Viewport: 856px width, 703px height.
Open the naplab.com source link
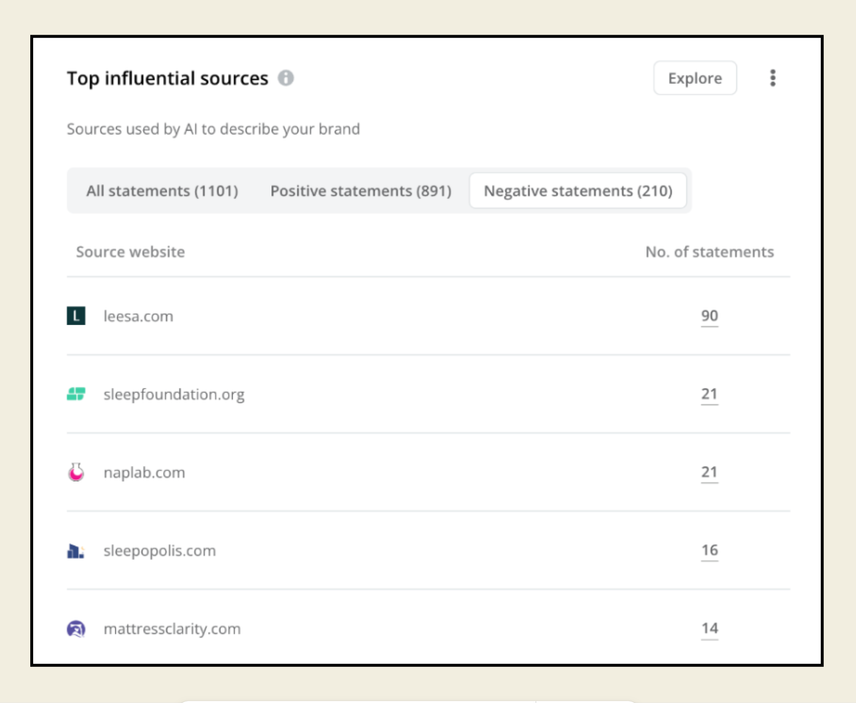click(x=144, y=472)
